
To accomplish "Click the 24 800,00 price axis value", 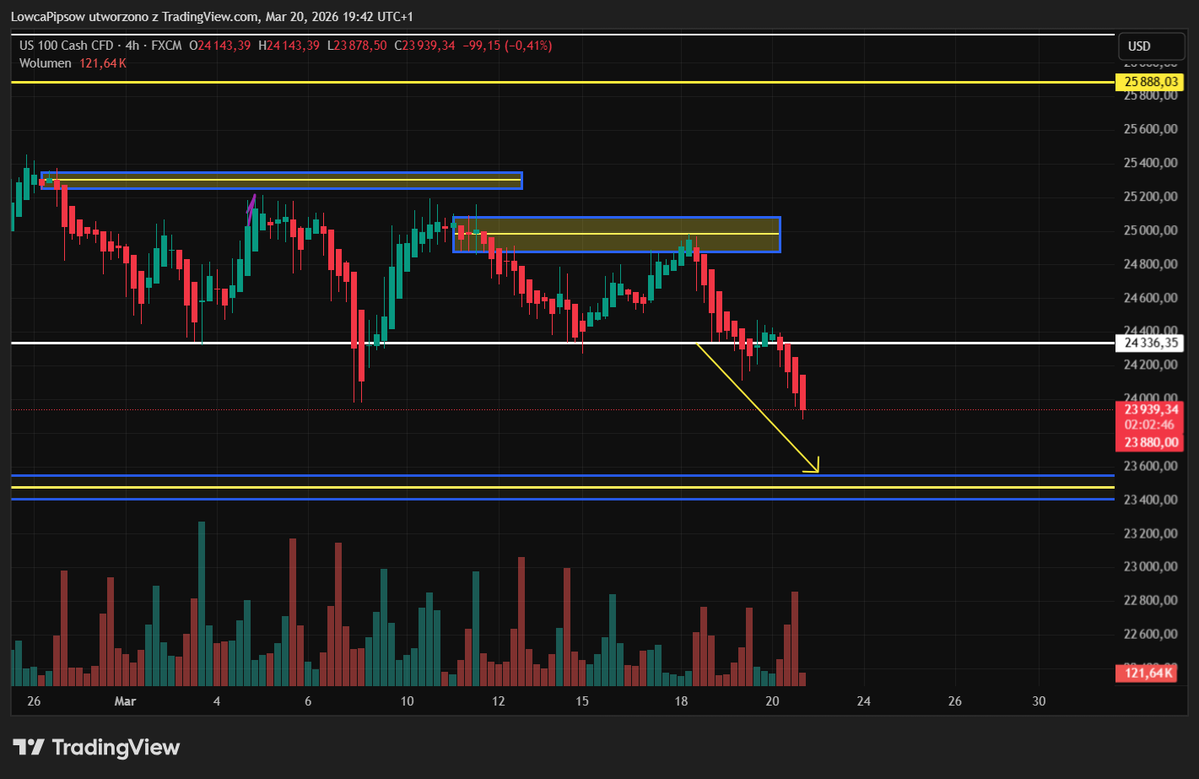I will (x=1150, y=264).
